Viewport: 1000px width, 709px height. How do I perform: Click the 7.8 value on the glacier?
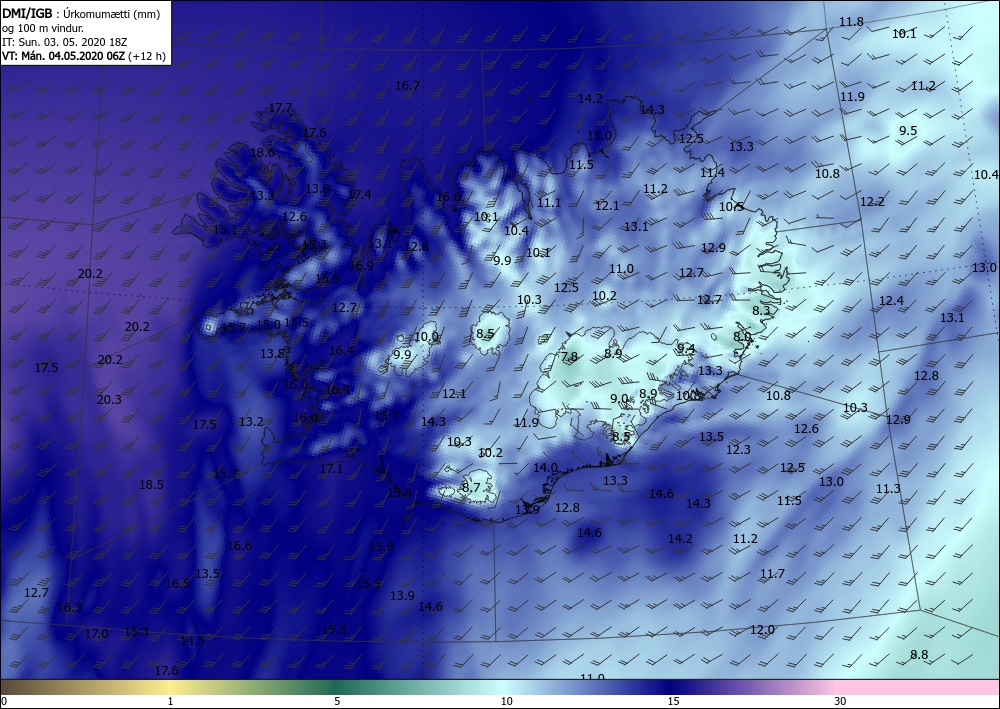pos(569,356)
